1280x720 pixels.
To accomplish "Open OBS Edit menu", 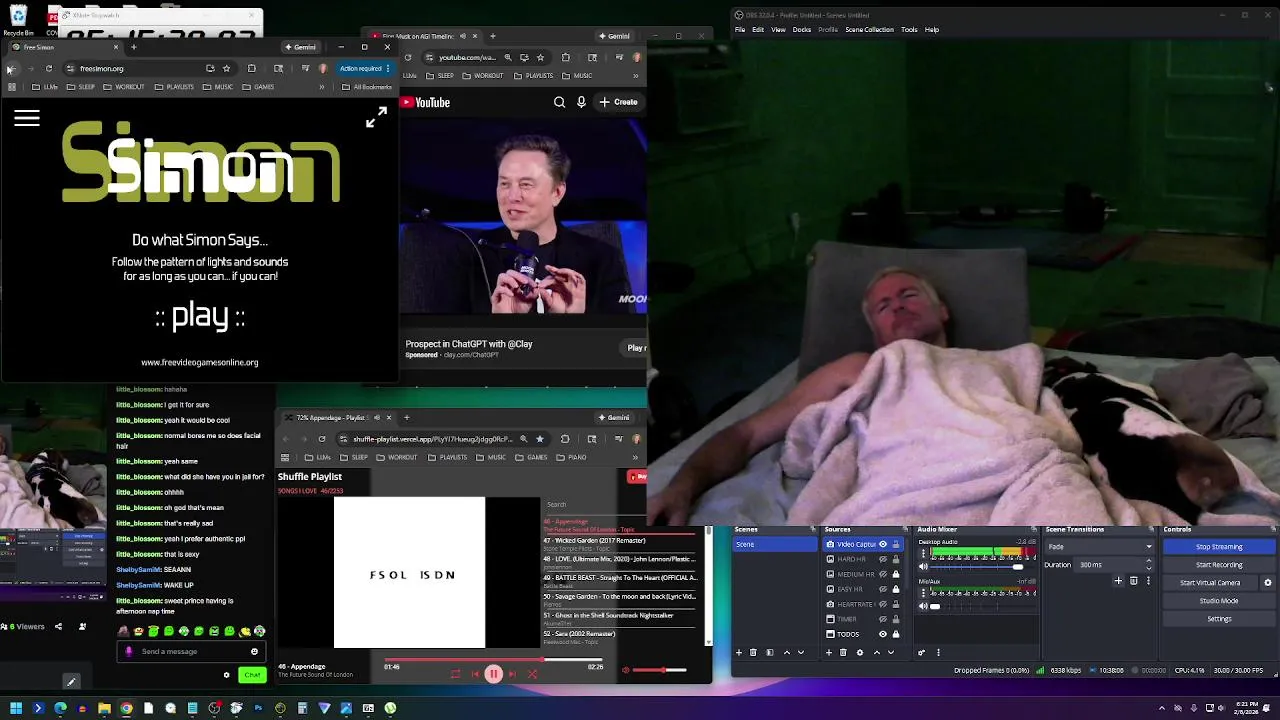I will pyautogui.click(x=758, y=29).
